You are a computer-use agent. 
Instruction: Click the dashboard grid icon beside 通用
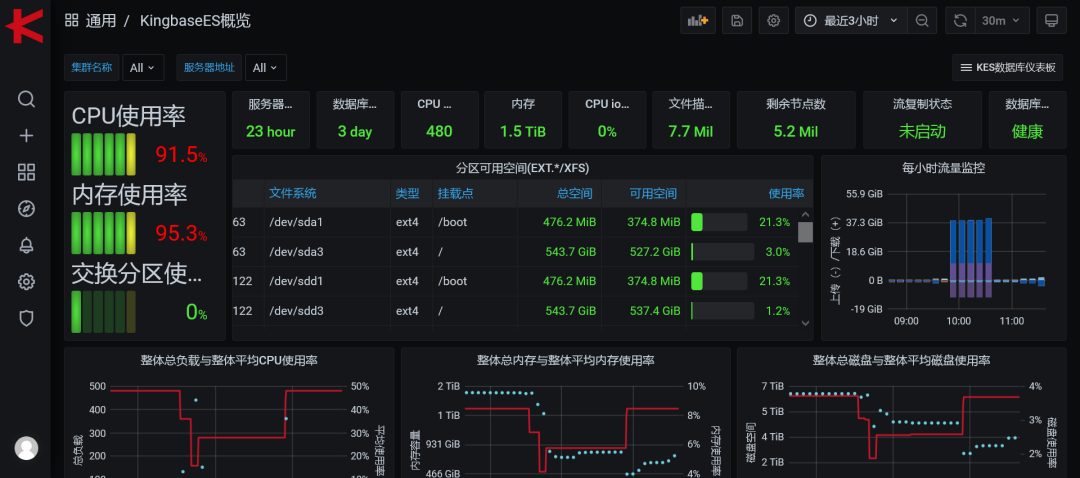[72, 20]
